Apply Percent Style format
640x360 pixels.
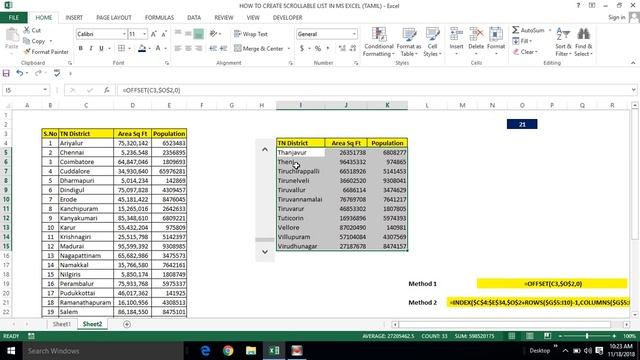coord(318,48)
